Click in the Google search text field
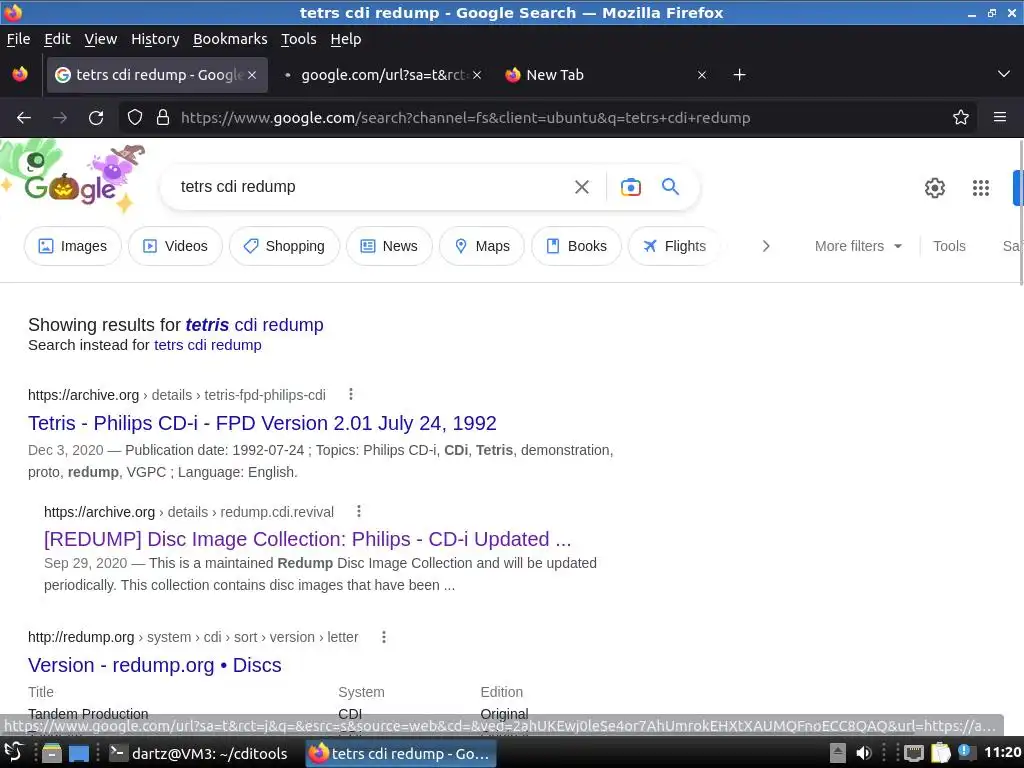The image size is (1024, 768). [x=369, y=187]
